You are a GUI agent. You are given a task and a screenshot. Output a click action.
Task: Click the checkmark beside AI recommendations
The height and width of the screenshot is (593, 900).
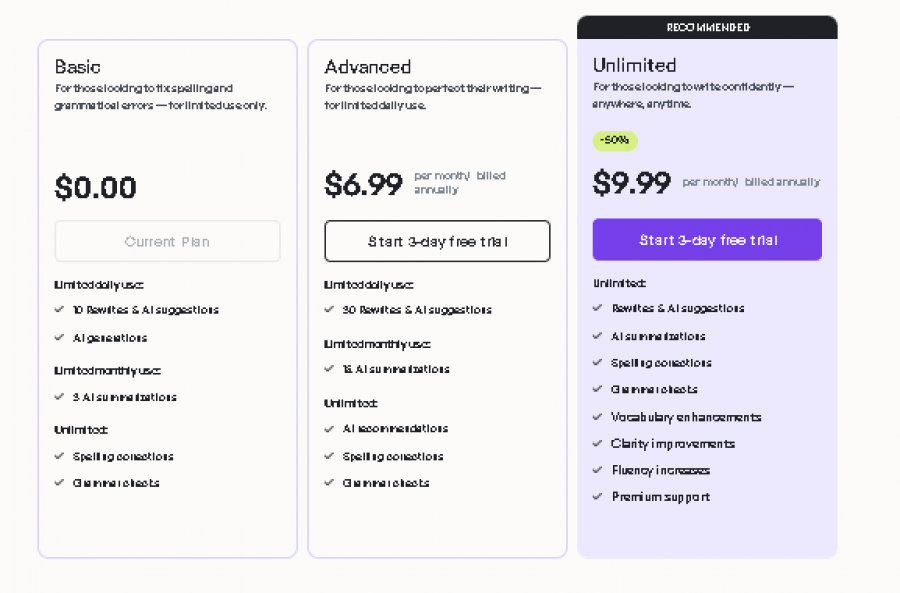pyautogui.click(x=330, y=429)
